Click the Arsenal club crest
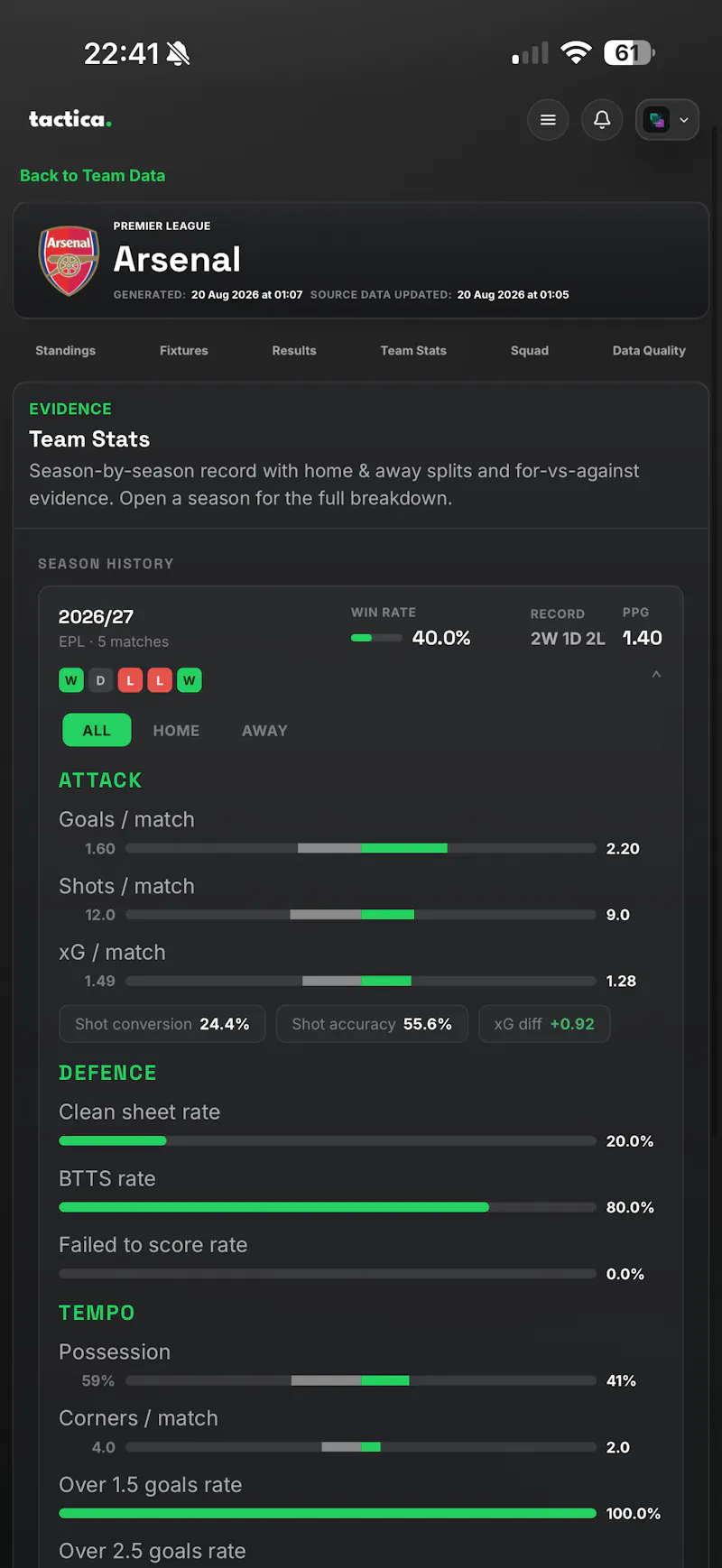Viewport: 722px width, 1568px height. (69, 261)
